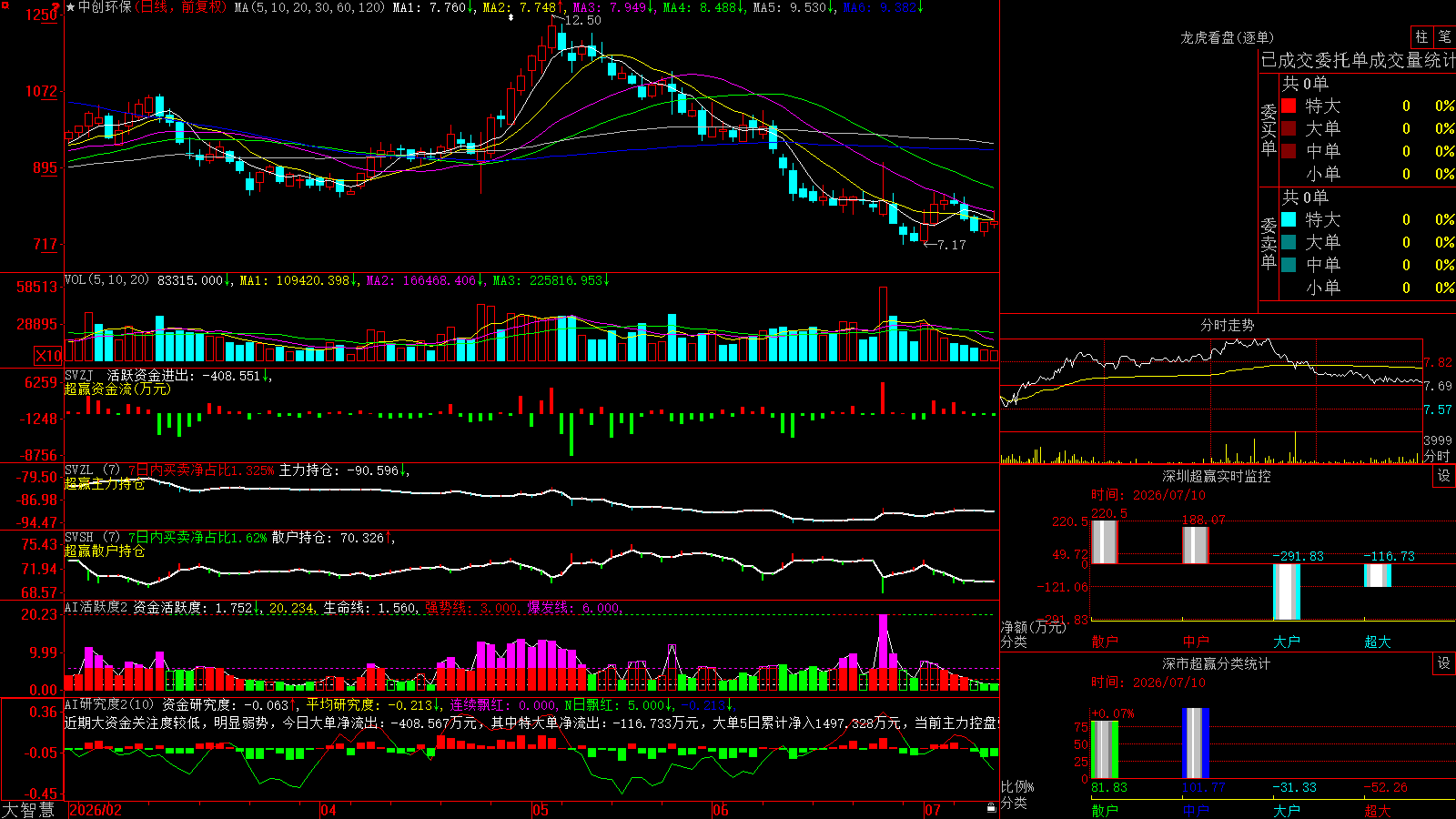1456x819 pixels.
Task: Click the 中户 bar in 深圳超赢实时监控 chart
Action: tap(1195, 545)
